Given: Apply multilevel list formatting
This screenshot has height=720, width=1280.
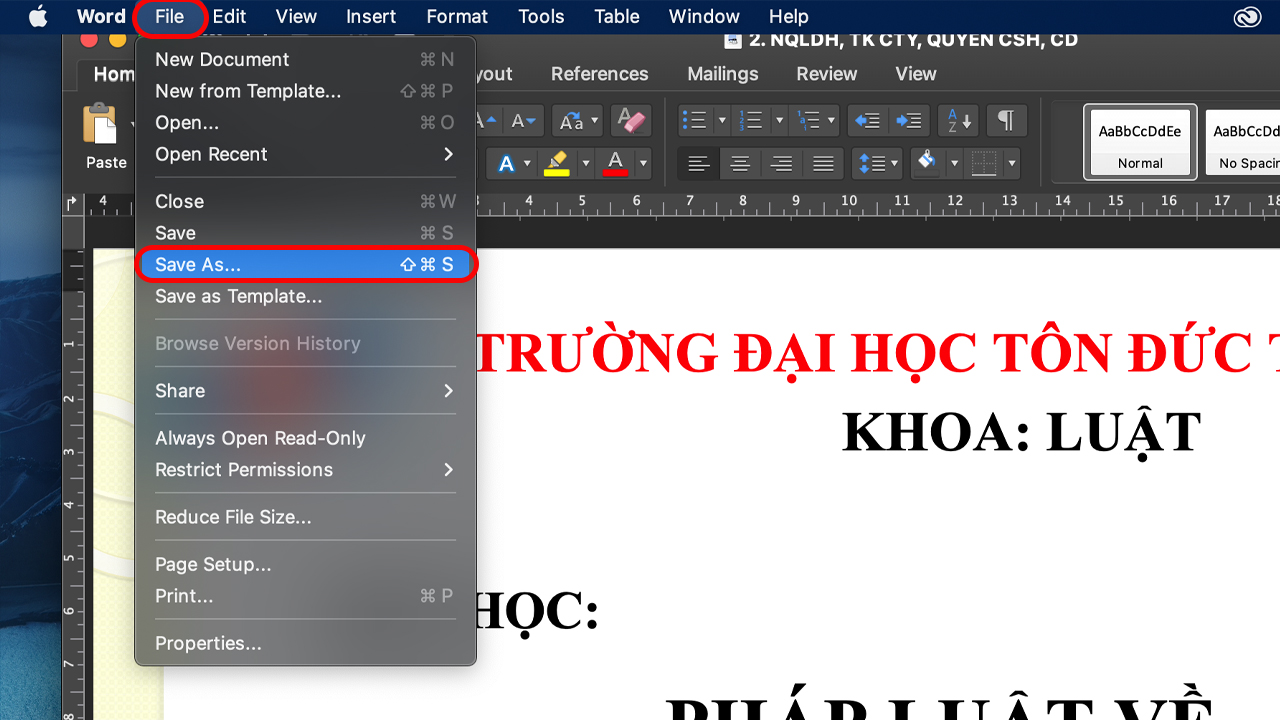Looking at the screenshot, I should (808, 121).
